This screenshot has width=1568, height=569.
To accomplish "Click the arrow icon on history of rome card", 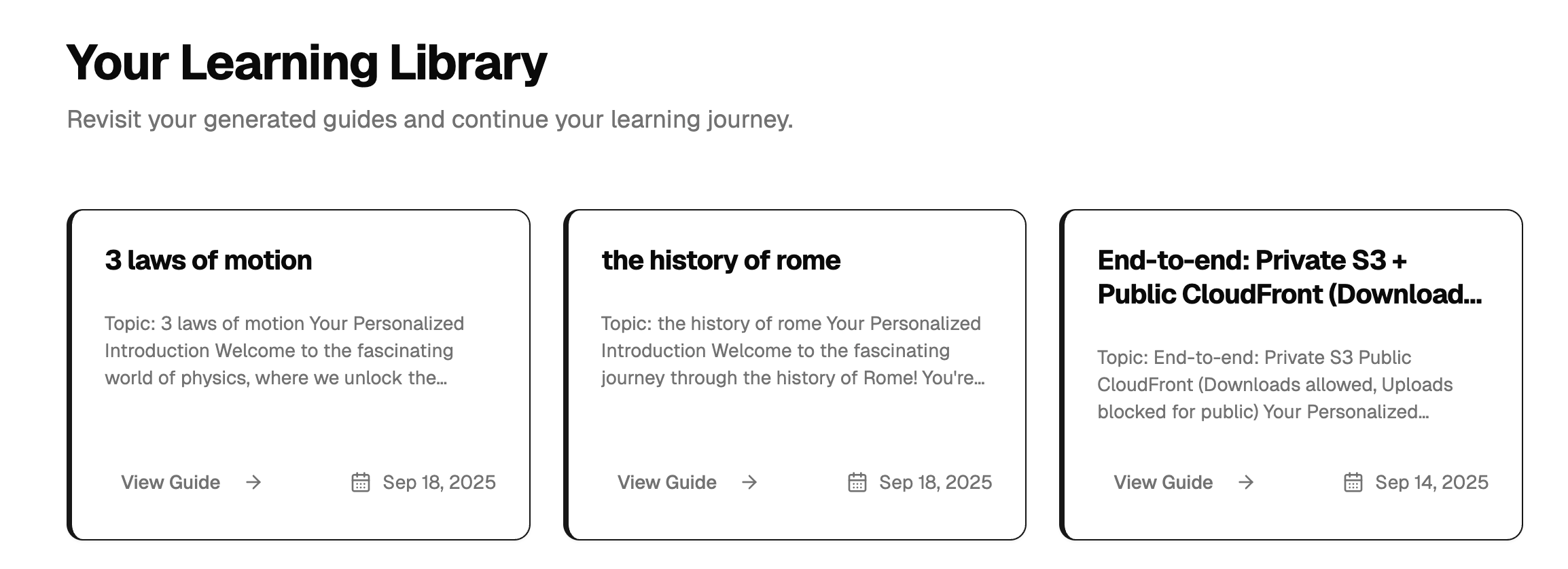I will point(749,482).
